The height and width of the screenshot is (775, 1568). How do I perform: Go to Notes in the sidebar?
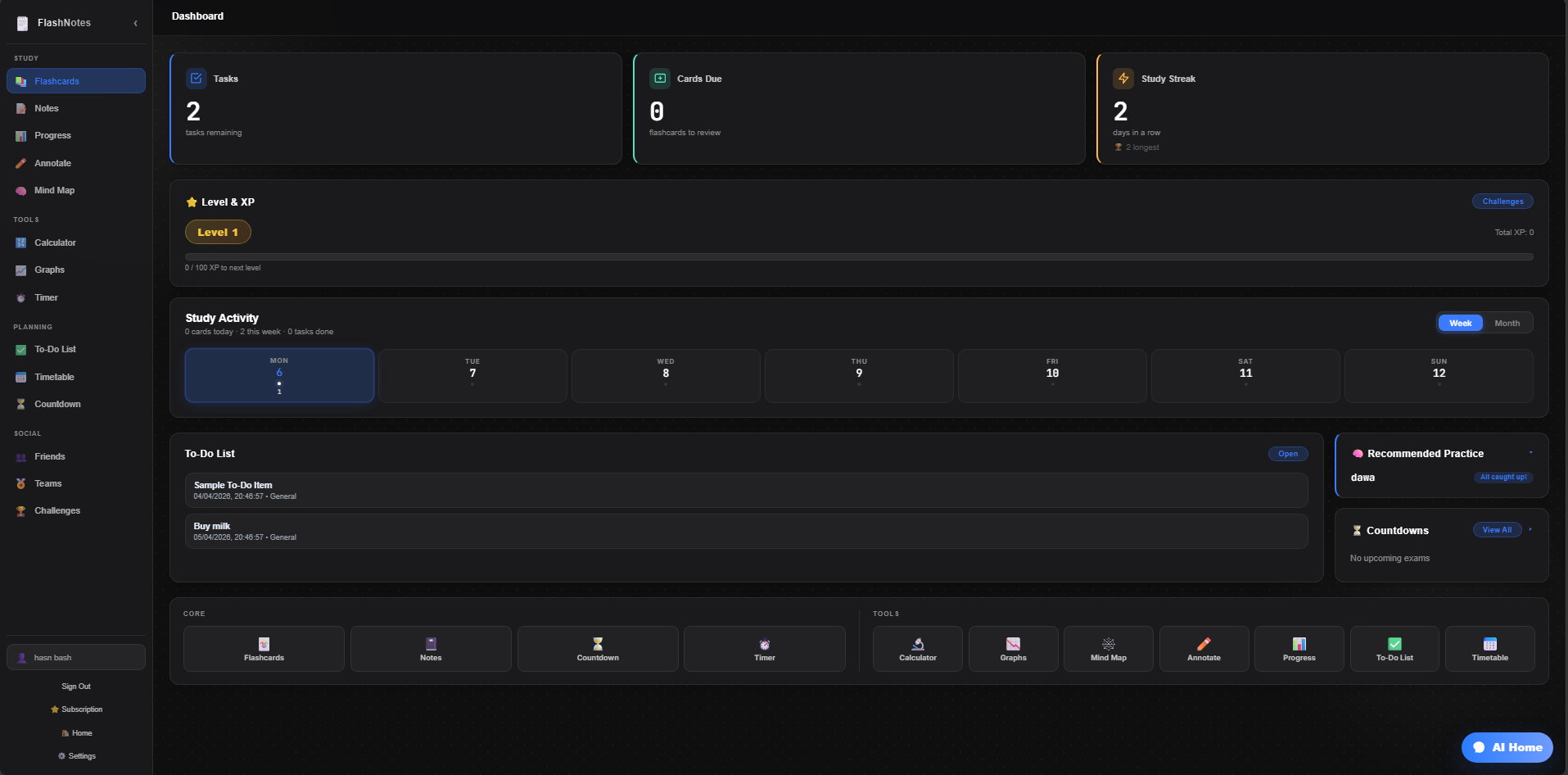coord(47,109)
